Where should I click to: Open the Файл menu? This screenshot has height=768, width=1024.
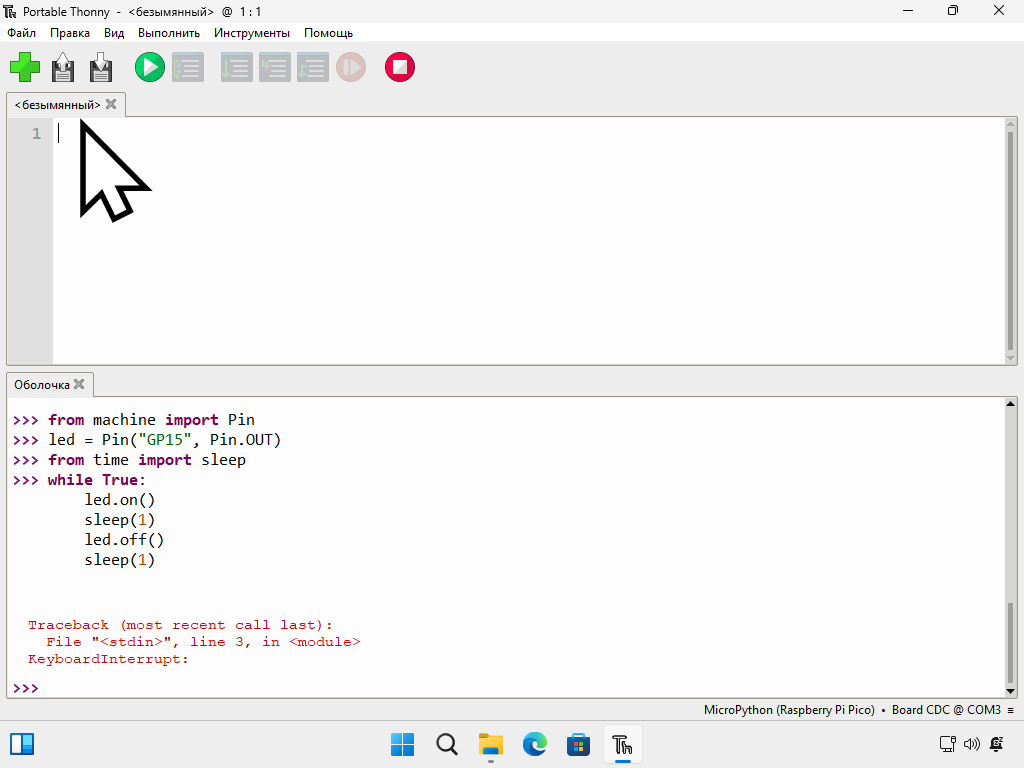[x=22, y=33]
